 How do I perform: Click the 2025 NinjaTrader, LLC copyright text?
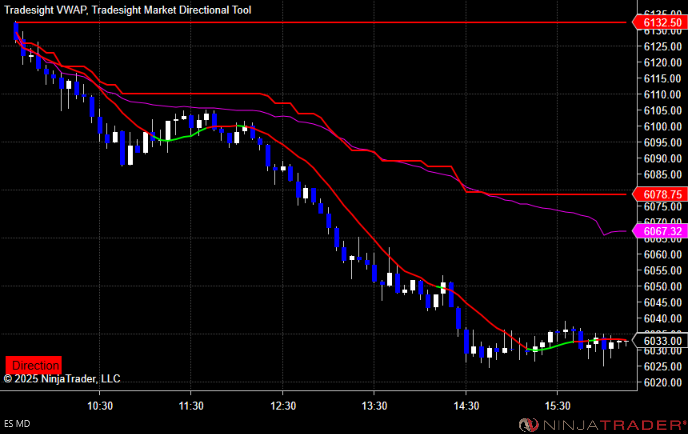click(x=62, y=379)
